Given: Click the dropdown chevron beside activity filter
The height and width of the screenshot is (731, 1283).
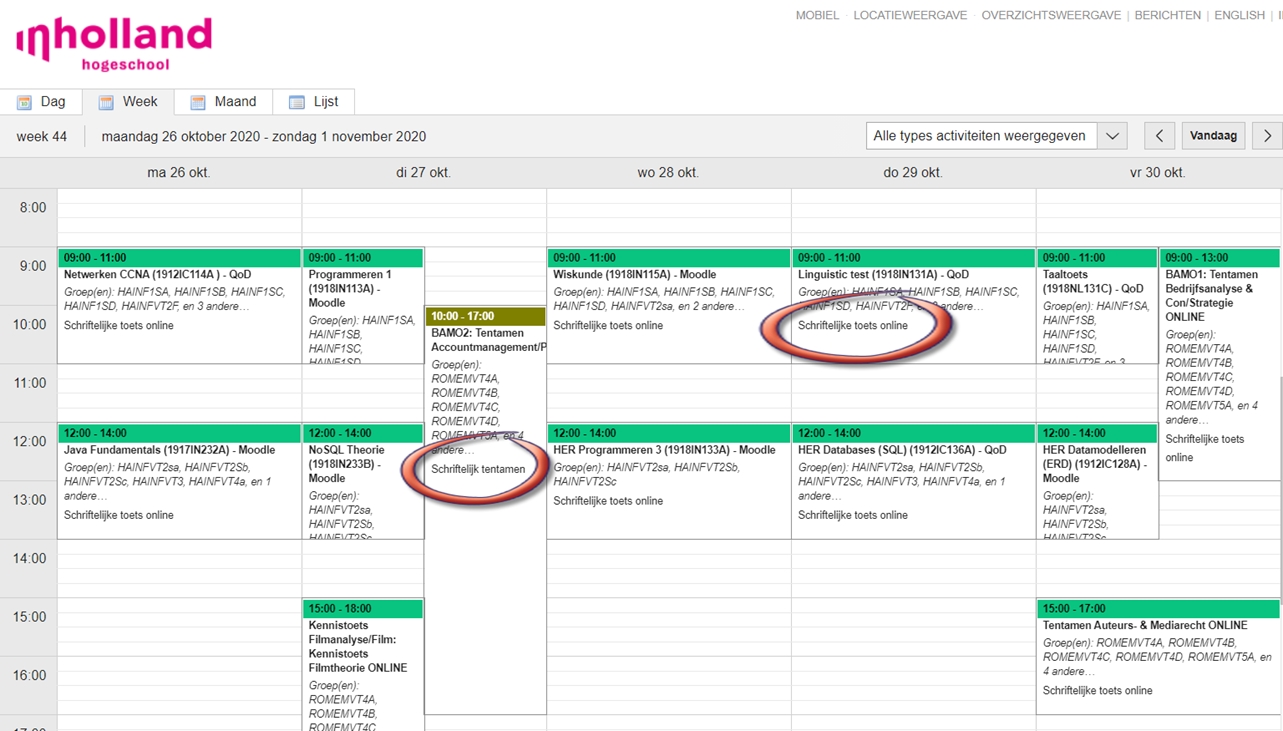Looking at the screenshot, I should (1112, 136).
